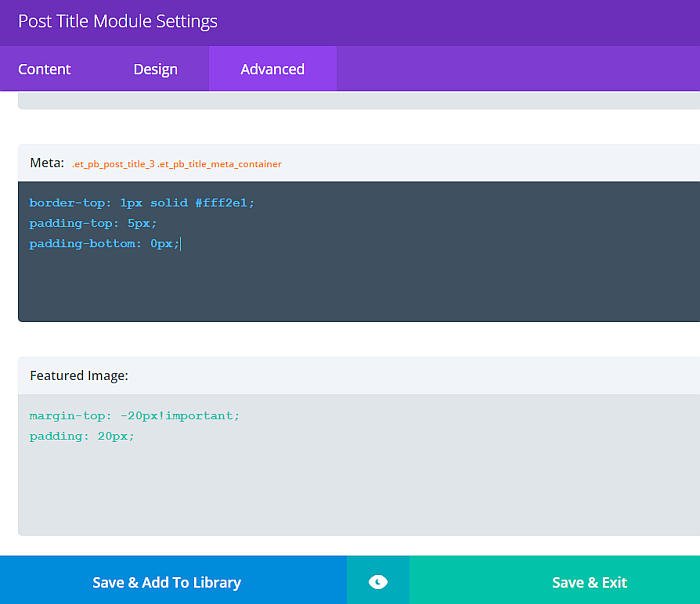Viewport: 700px width, 604px height.
Task: Click the partially visible field above Meta
Action: 360,100
